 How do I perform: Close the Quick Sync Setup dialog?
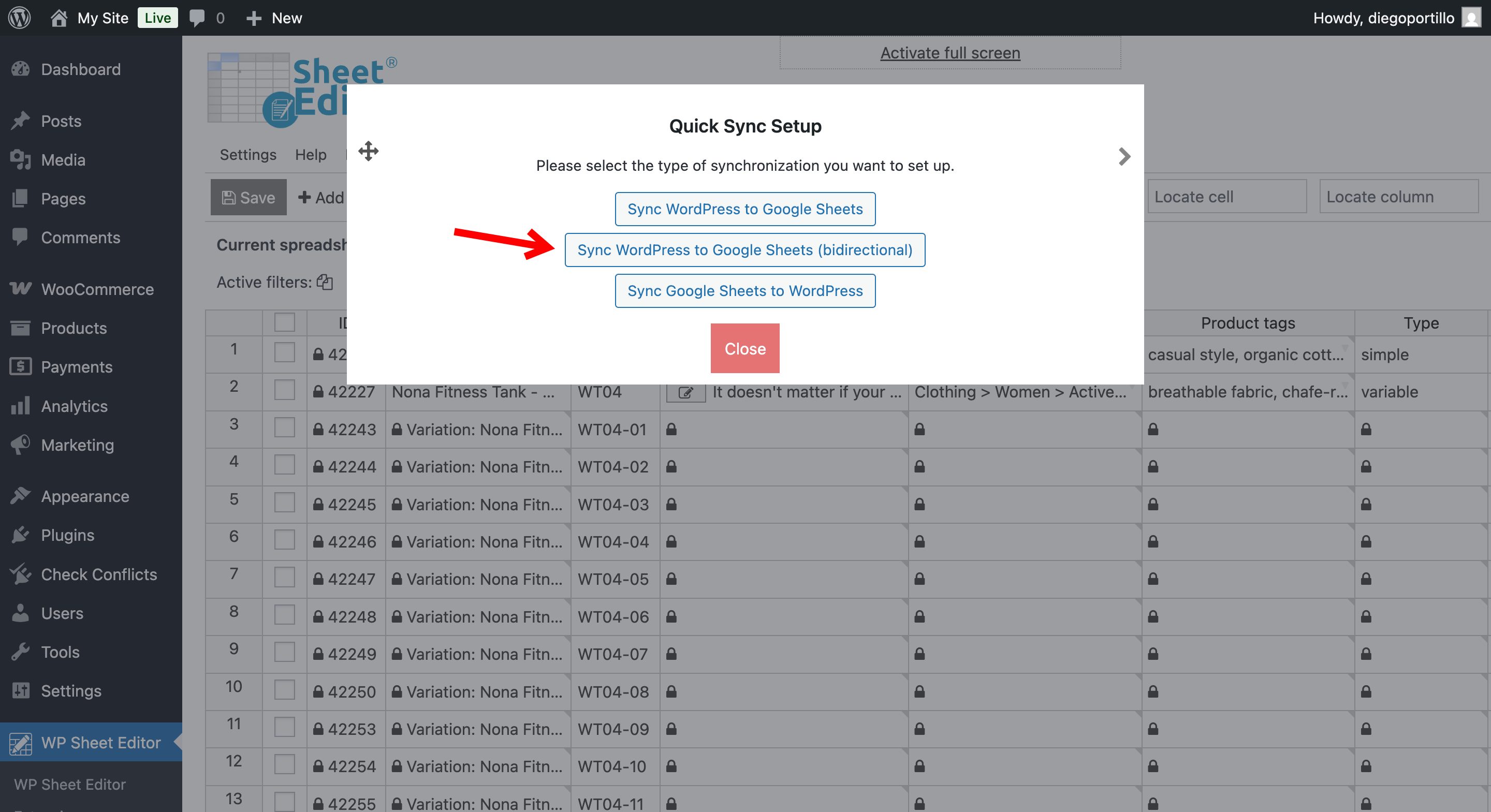coord(745,348)
